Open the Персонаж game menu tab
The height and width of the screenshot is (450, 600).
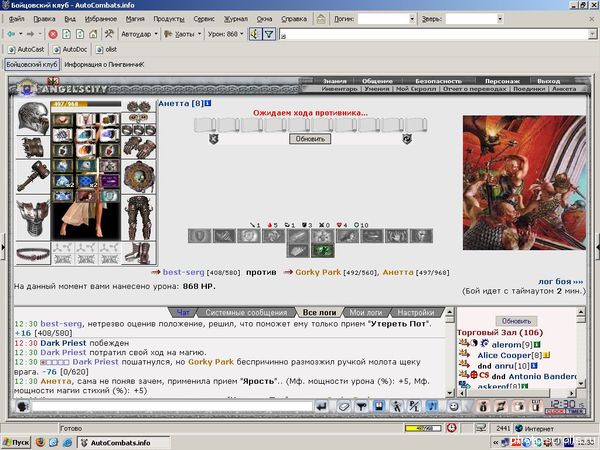tap(502, 81)
